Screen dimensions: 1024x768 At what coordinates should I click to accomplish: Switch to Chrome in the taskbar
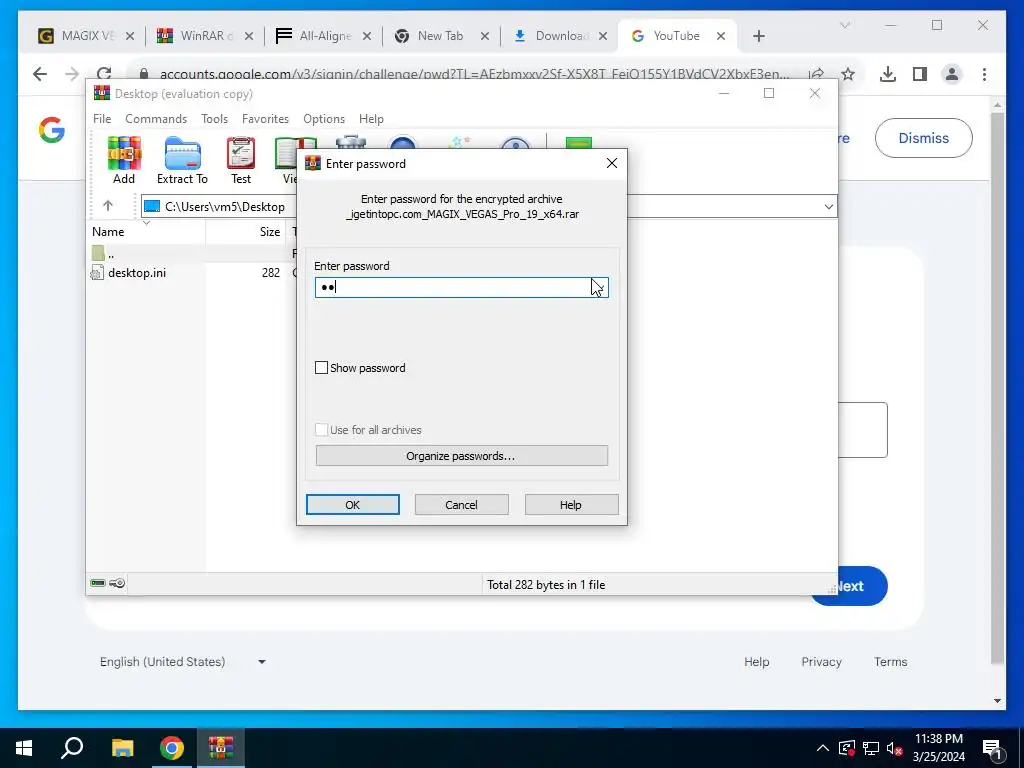(172, 748)
